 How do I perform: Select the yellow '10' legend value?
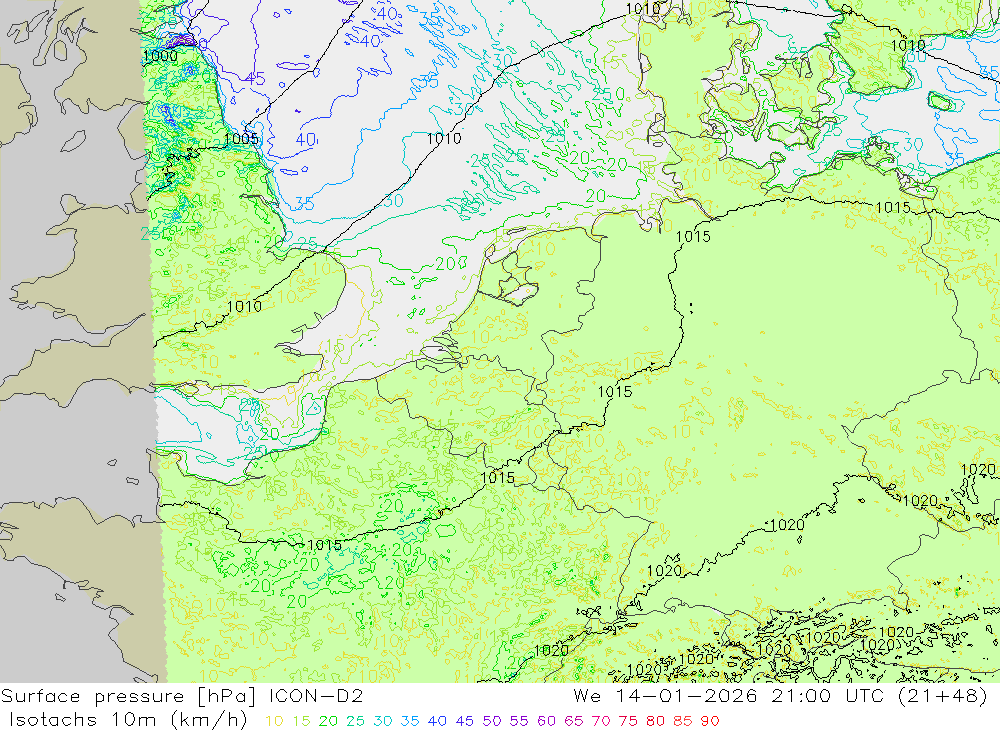coord(274,721)
